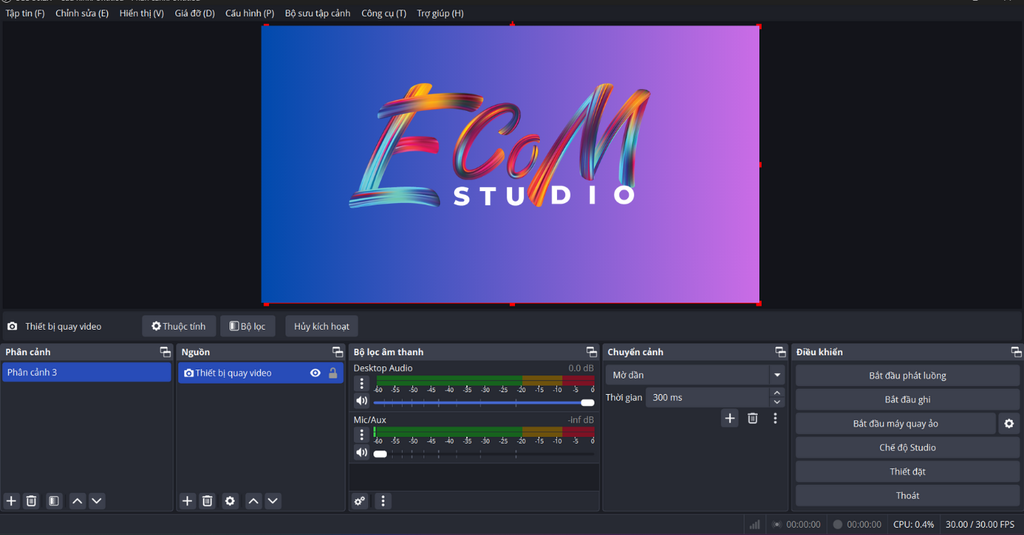Screen dimensions: 1024x535
Task: Click the network signal status icon
Action: tap(755, 525)
